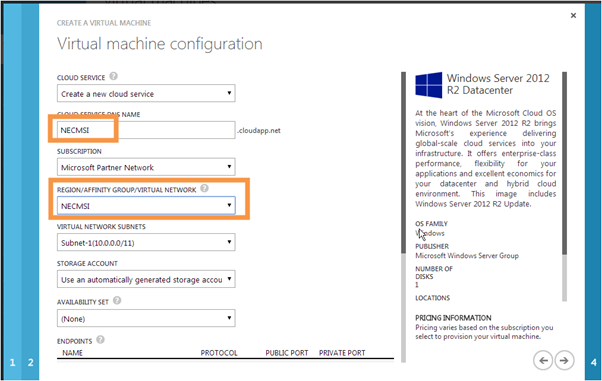Click the NAME endpoints column header
This screenshot has width=602, height=381.
click(x=73, y=353)
